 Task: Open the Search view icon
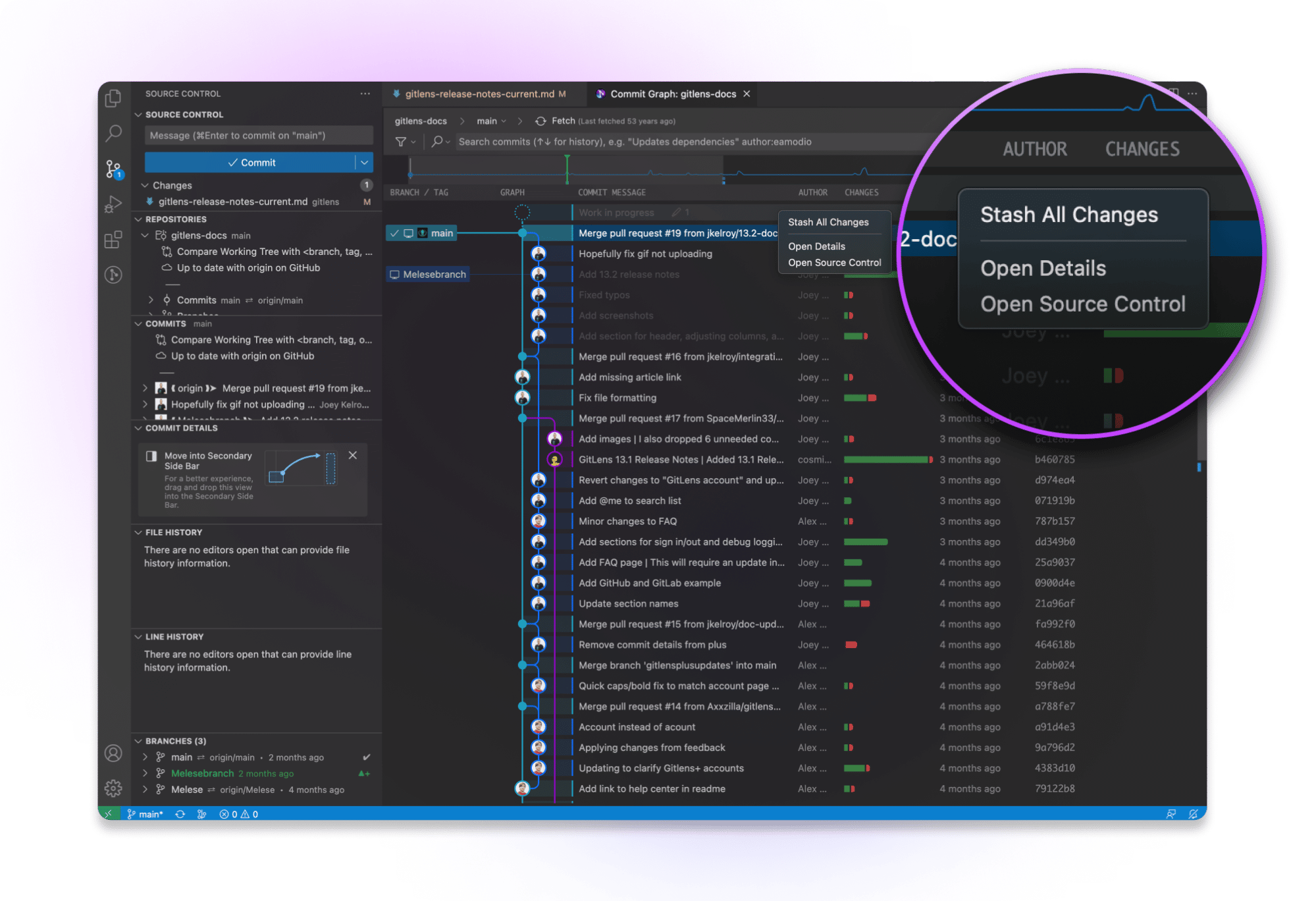(113, 134)
